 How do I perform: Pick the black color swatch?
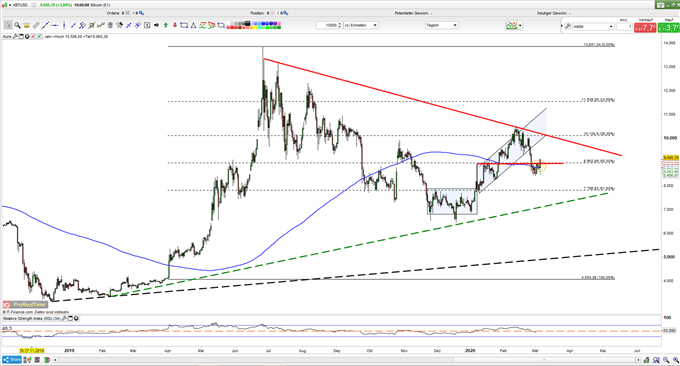tap(247, 23)
